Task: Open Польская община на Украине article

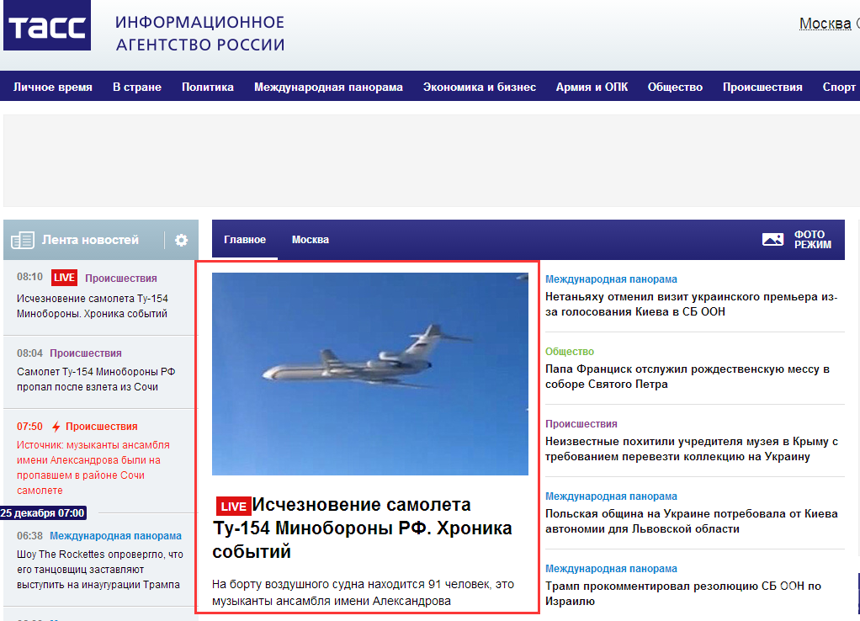Action: click(x=692, y=521)
